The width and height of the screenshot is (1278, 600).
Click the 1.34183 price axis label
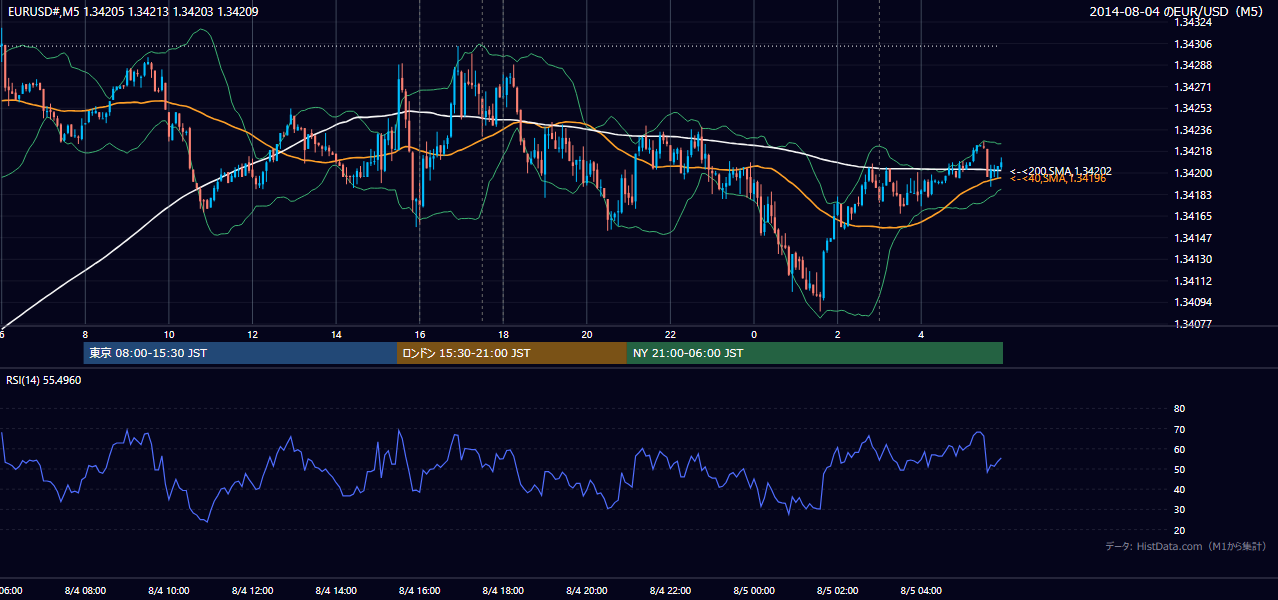(x=1193, y=195)
